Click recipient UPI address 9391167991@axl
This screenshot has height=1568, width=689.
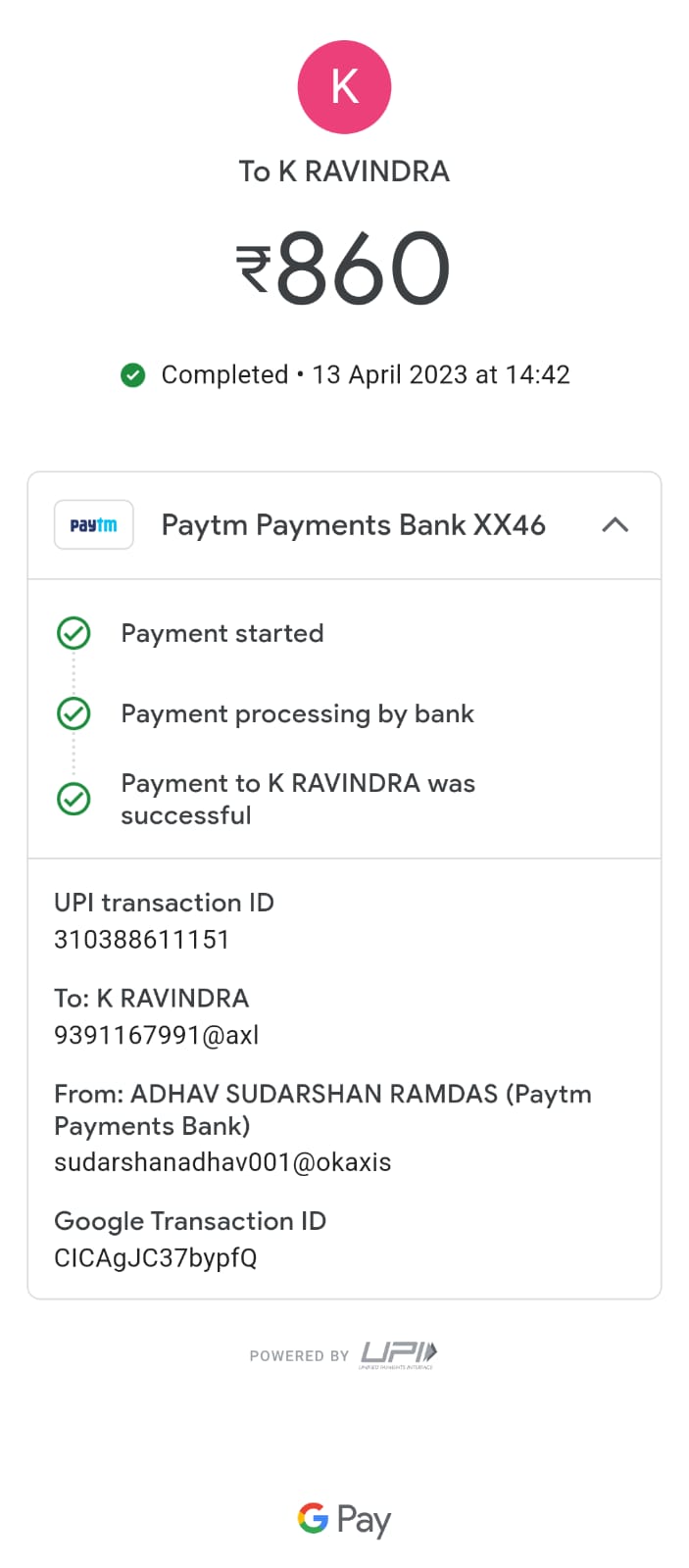(x=157, y=1036)
